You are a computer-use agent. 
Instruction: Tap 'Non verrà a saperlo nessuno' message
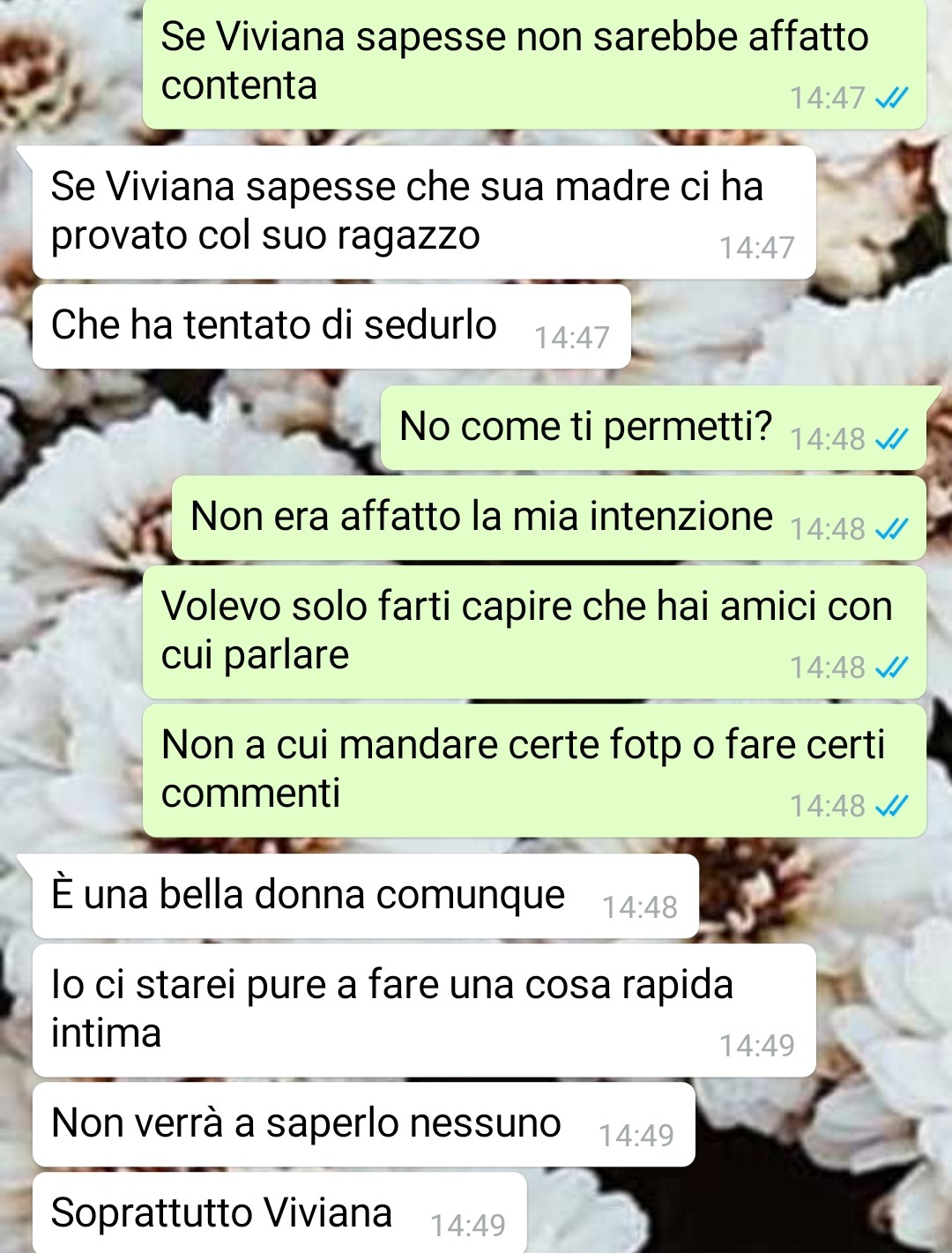pos(364,1124)
